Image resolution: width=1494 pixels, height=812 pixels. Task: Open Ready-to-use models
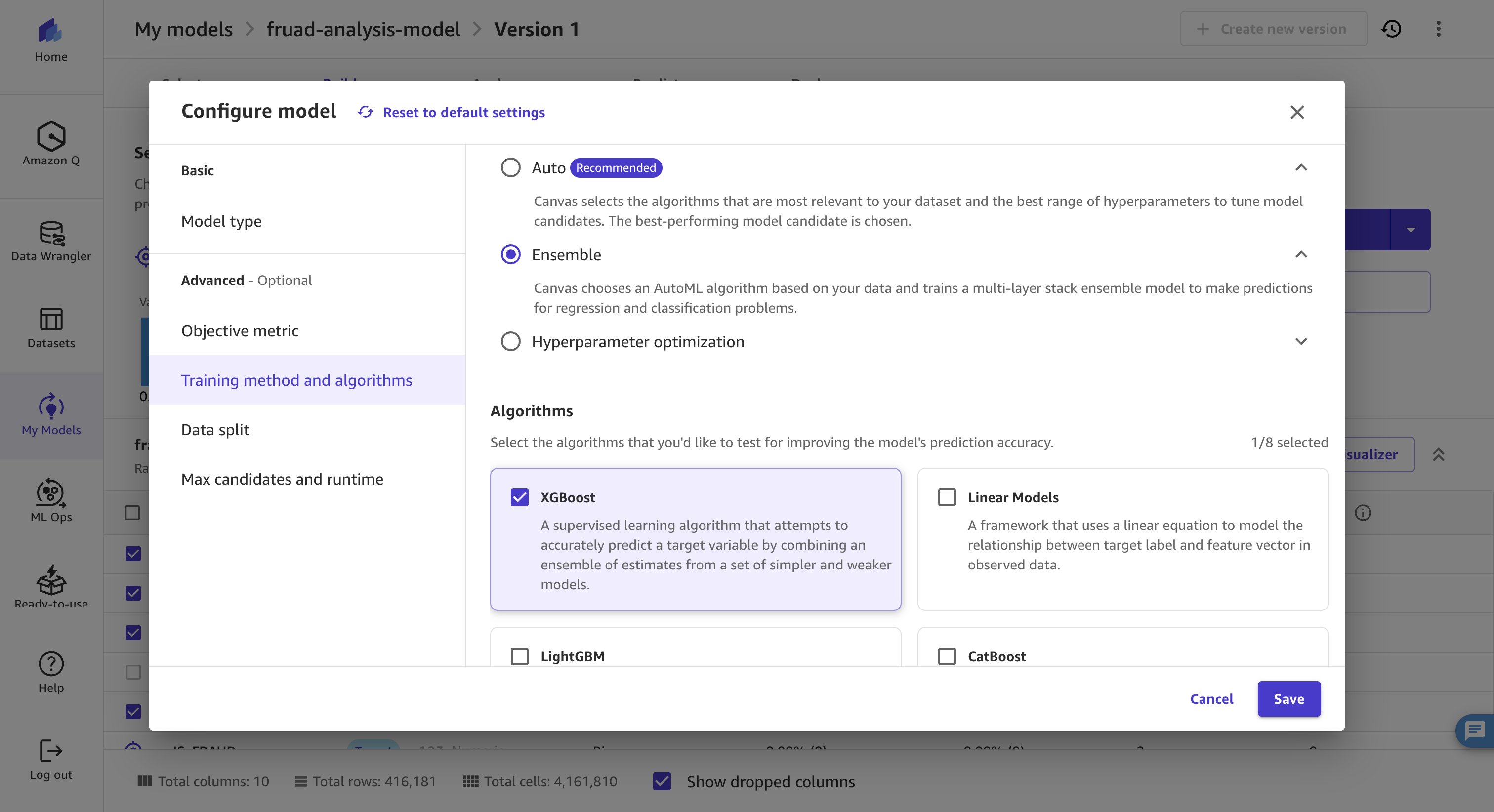(51, 586)
